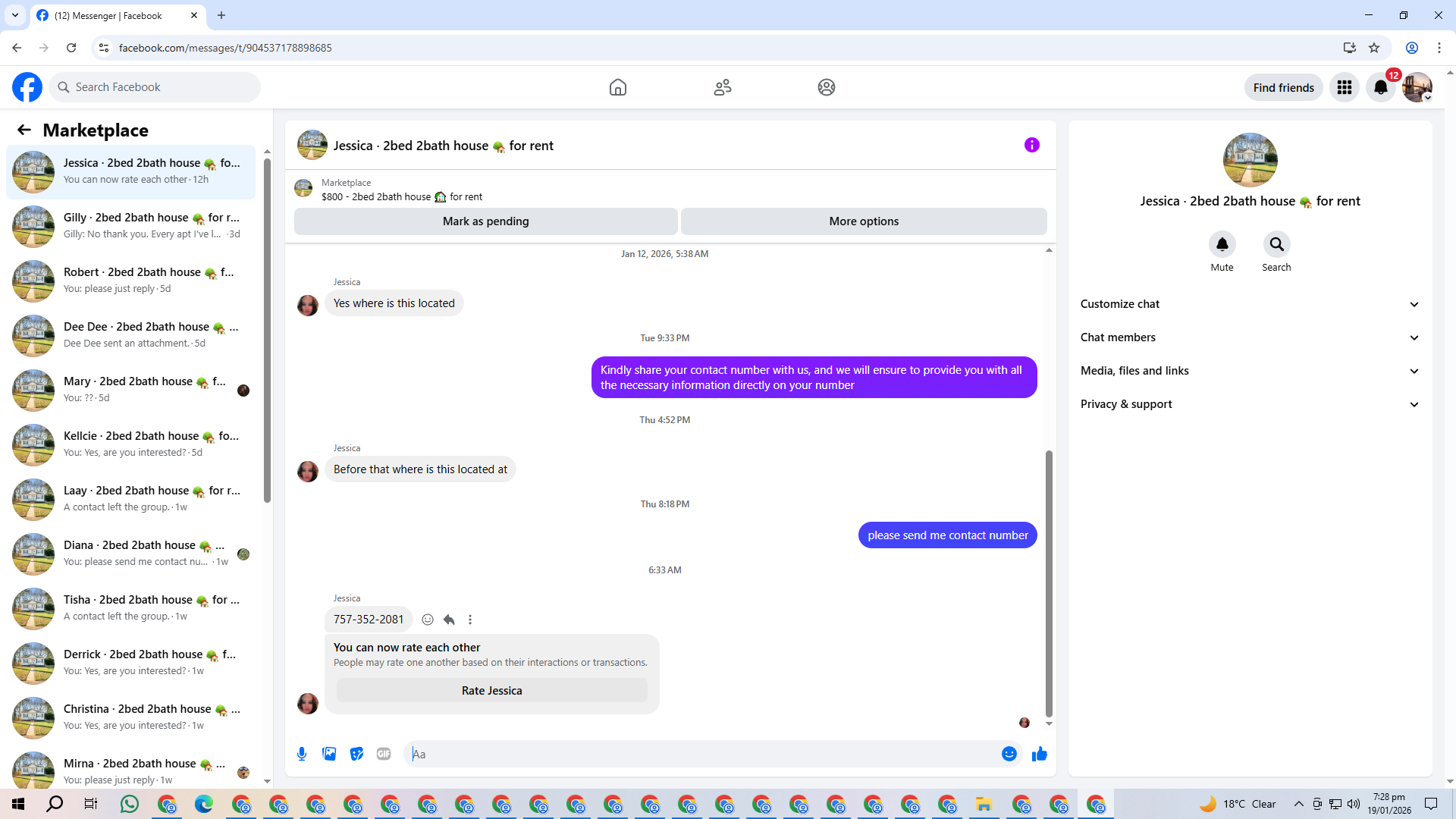1456x819 pixels.
Task: Open the Facebook Home tab
Action: pos(618,87)
